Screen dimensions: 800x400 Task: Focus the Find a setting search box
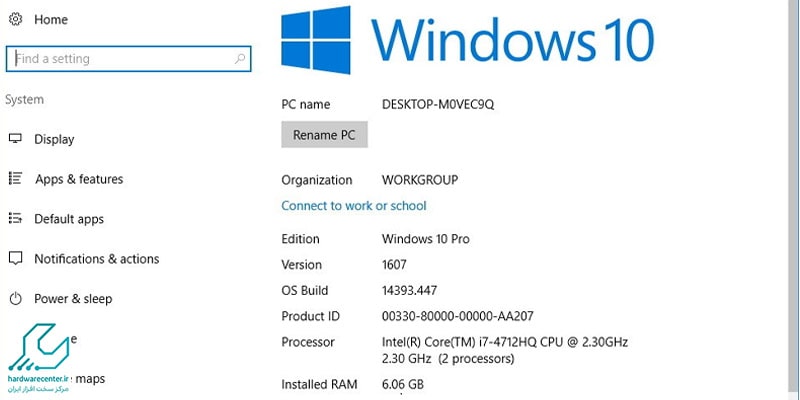[x=128, y=59]
